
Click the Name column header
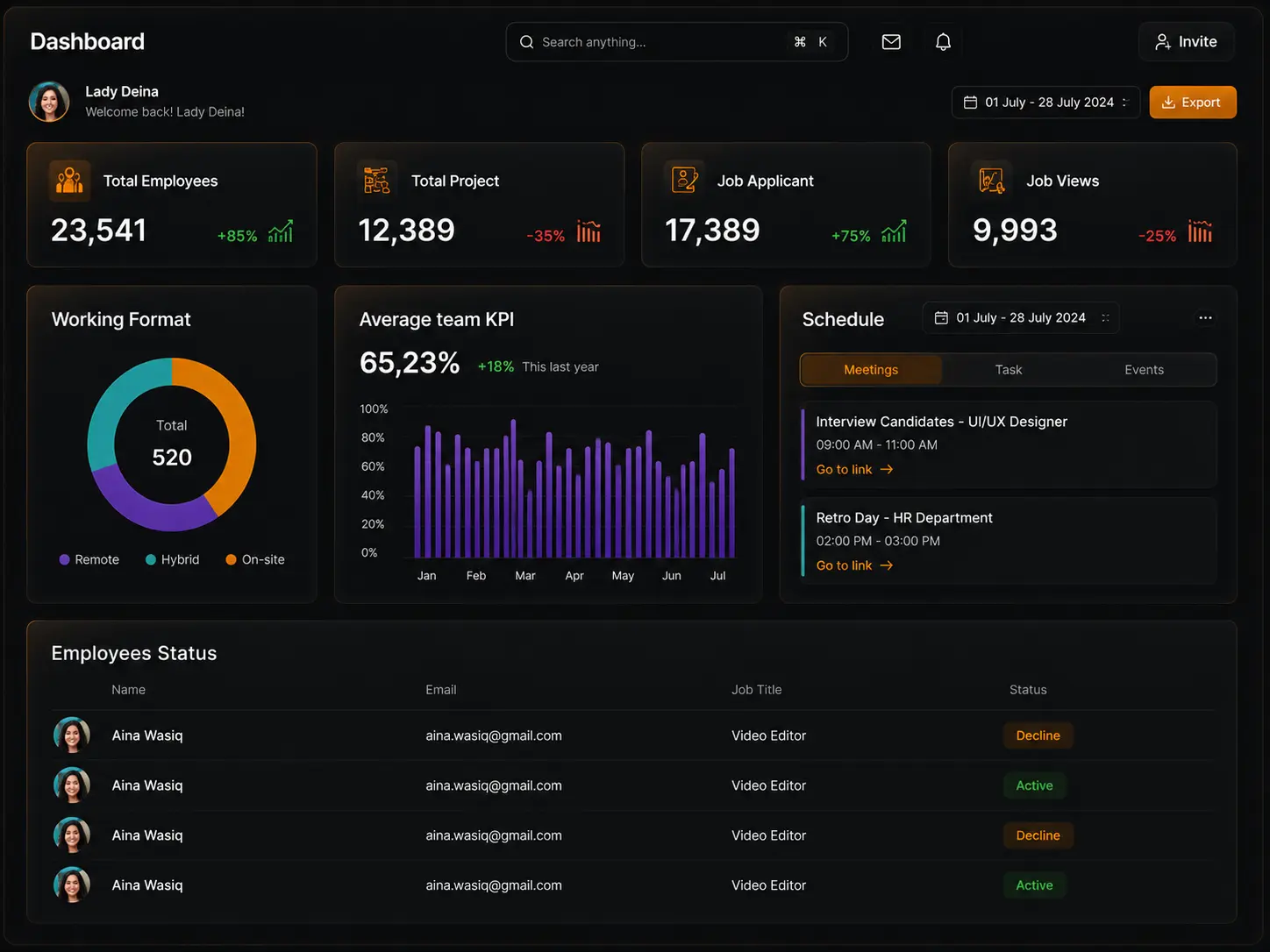(128, 690)
